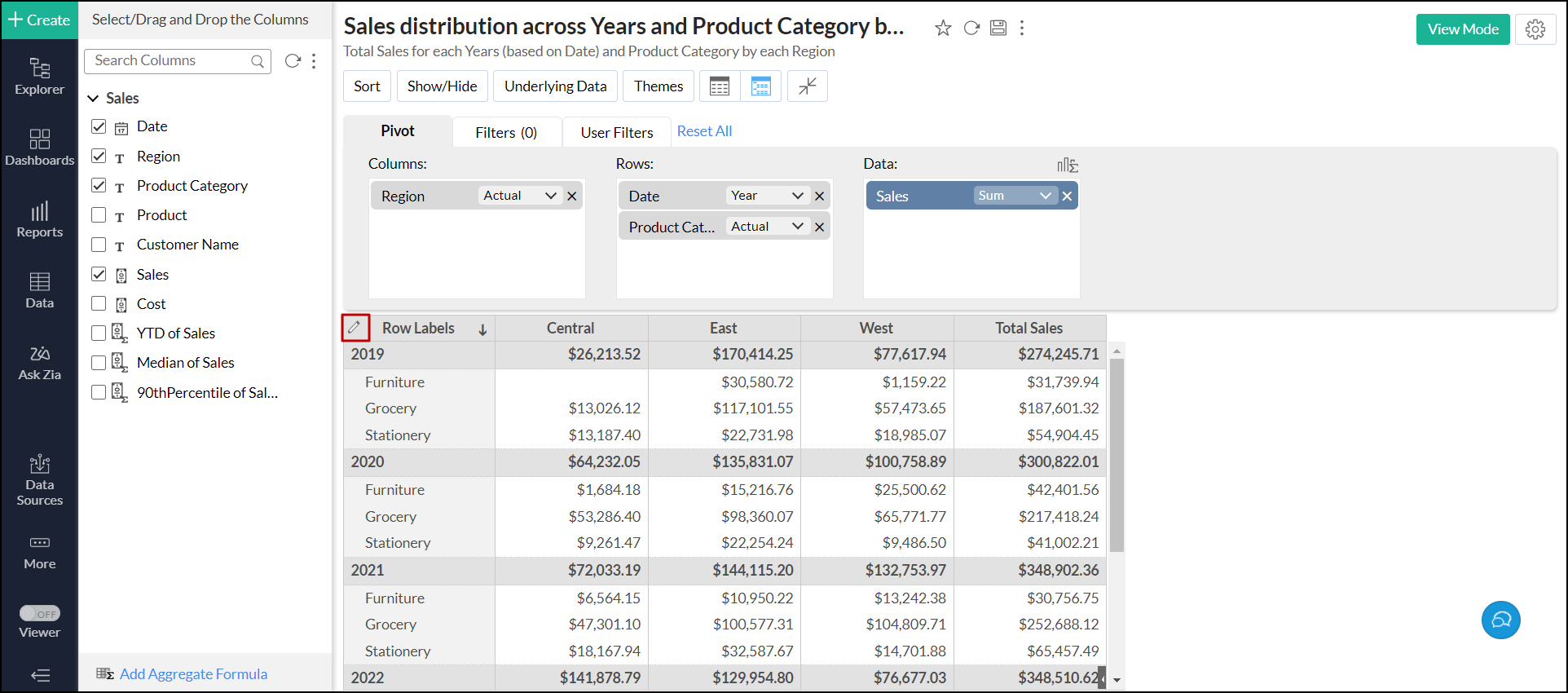The height and width of the screenshot is (693, 1568).
Task: Click the save disk icon in header
Action: tap(998, 29)
